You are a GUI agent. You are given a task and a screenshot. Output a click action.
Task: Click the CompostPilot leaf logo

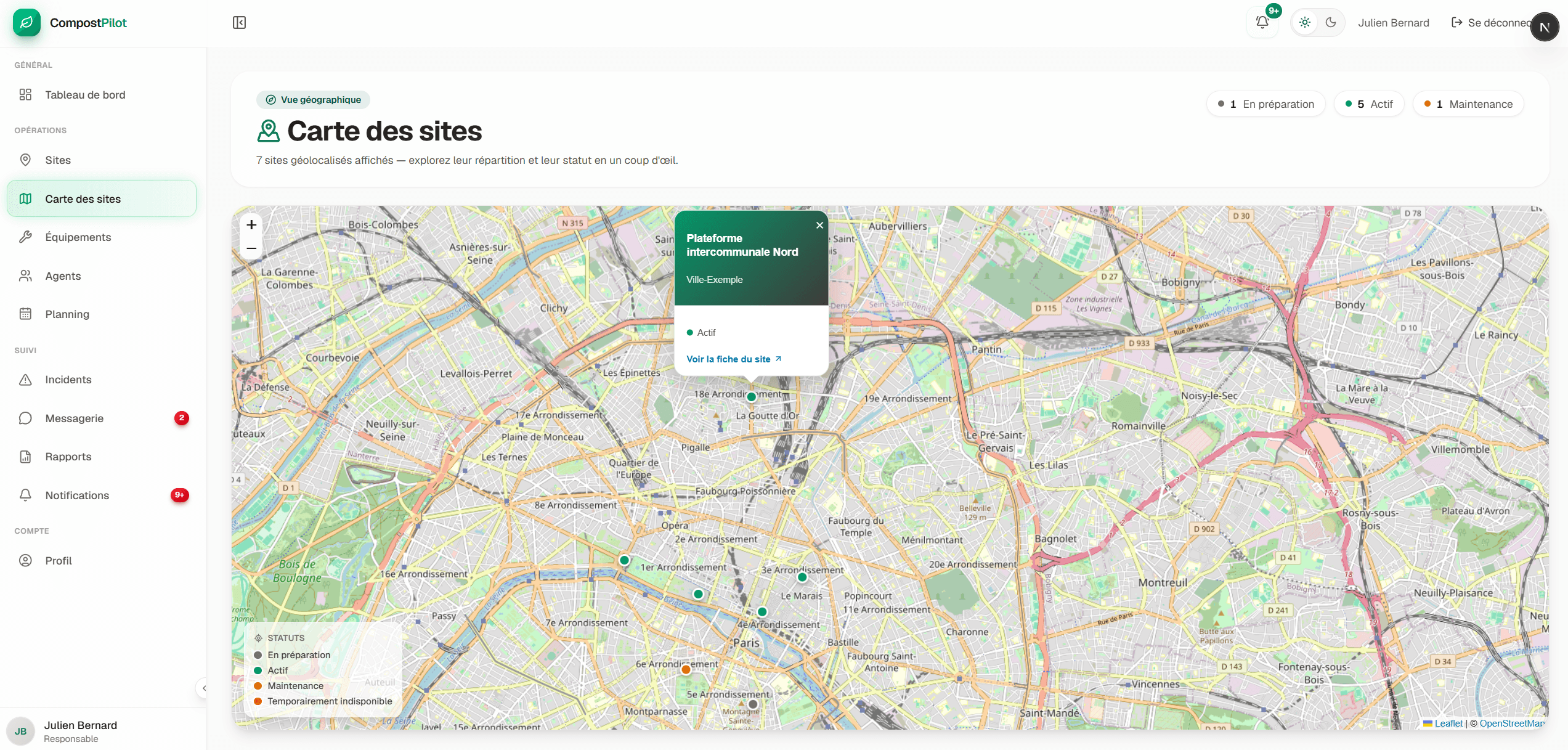click(x=26, y=23)
